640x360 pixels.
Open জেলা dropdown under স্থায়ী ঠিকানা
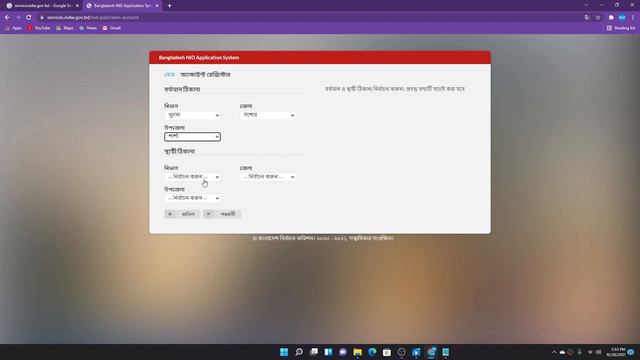(x=268, y=177)
